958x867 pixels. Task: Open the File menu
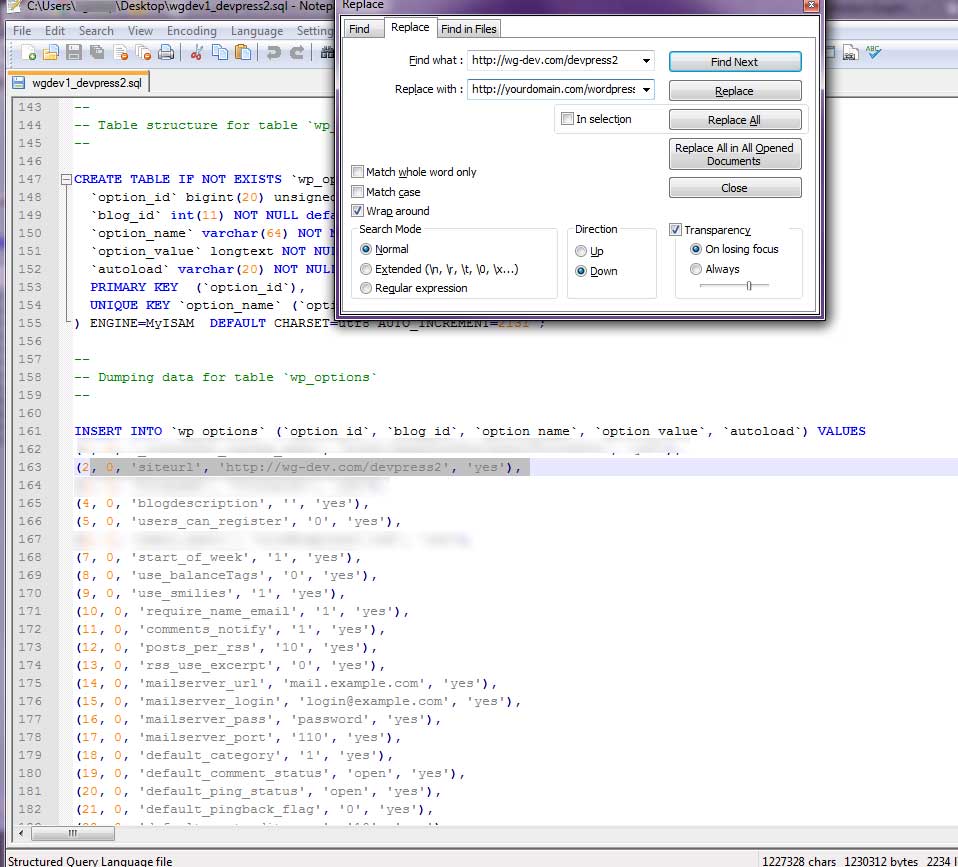coord(22,31)
